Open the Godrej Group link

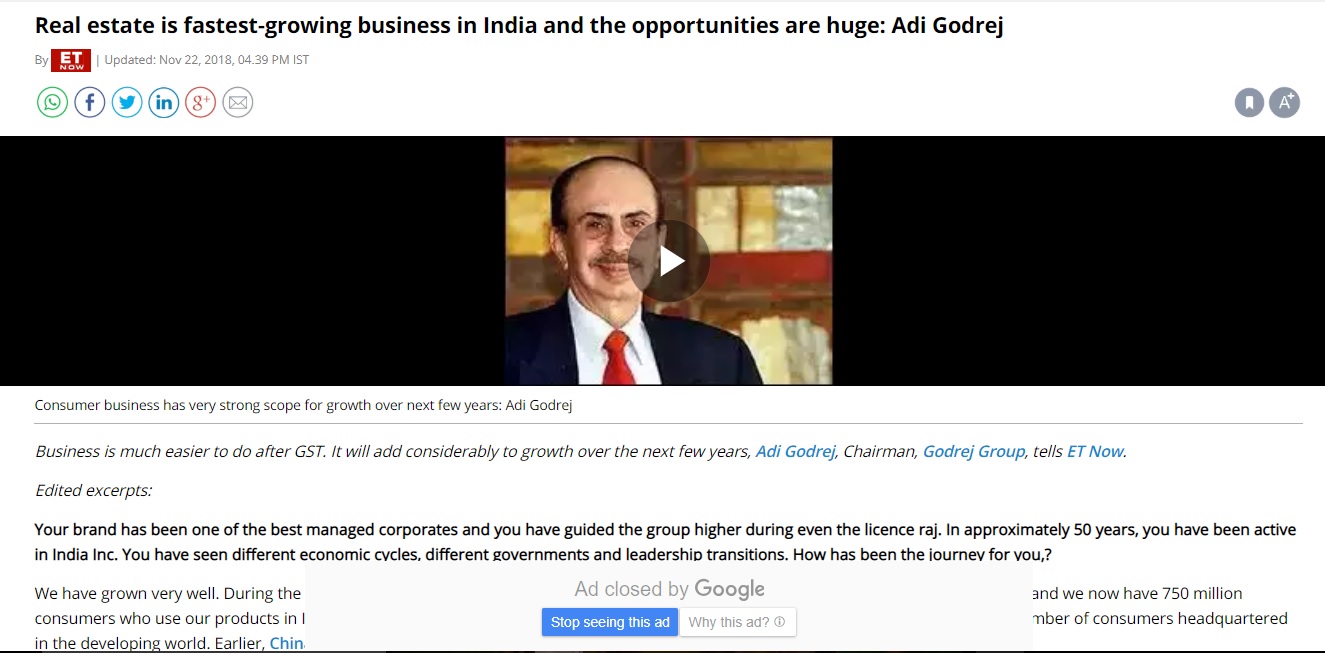click(x=974, y=451)
